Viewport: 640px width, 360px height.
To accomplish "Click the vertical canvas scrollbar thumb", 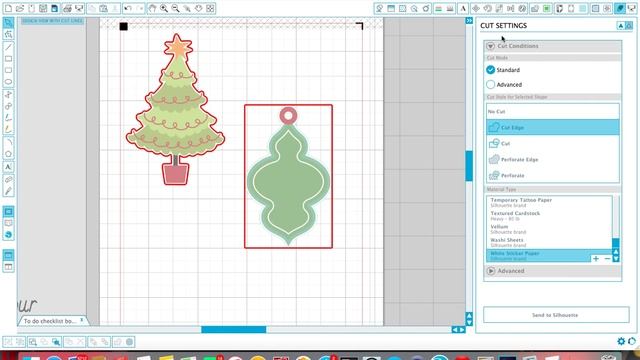I will (x=469, y=166).
